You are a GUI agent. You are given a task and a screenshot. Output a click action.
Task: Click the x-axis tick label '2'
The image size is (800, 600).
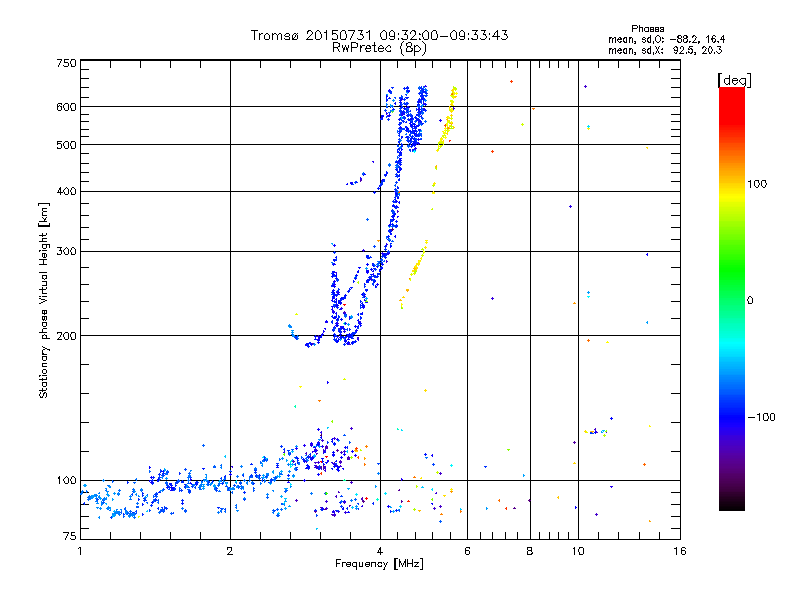click(x=230, y=551)
